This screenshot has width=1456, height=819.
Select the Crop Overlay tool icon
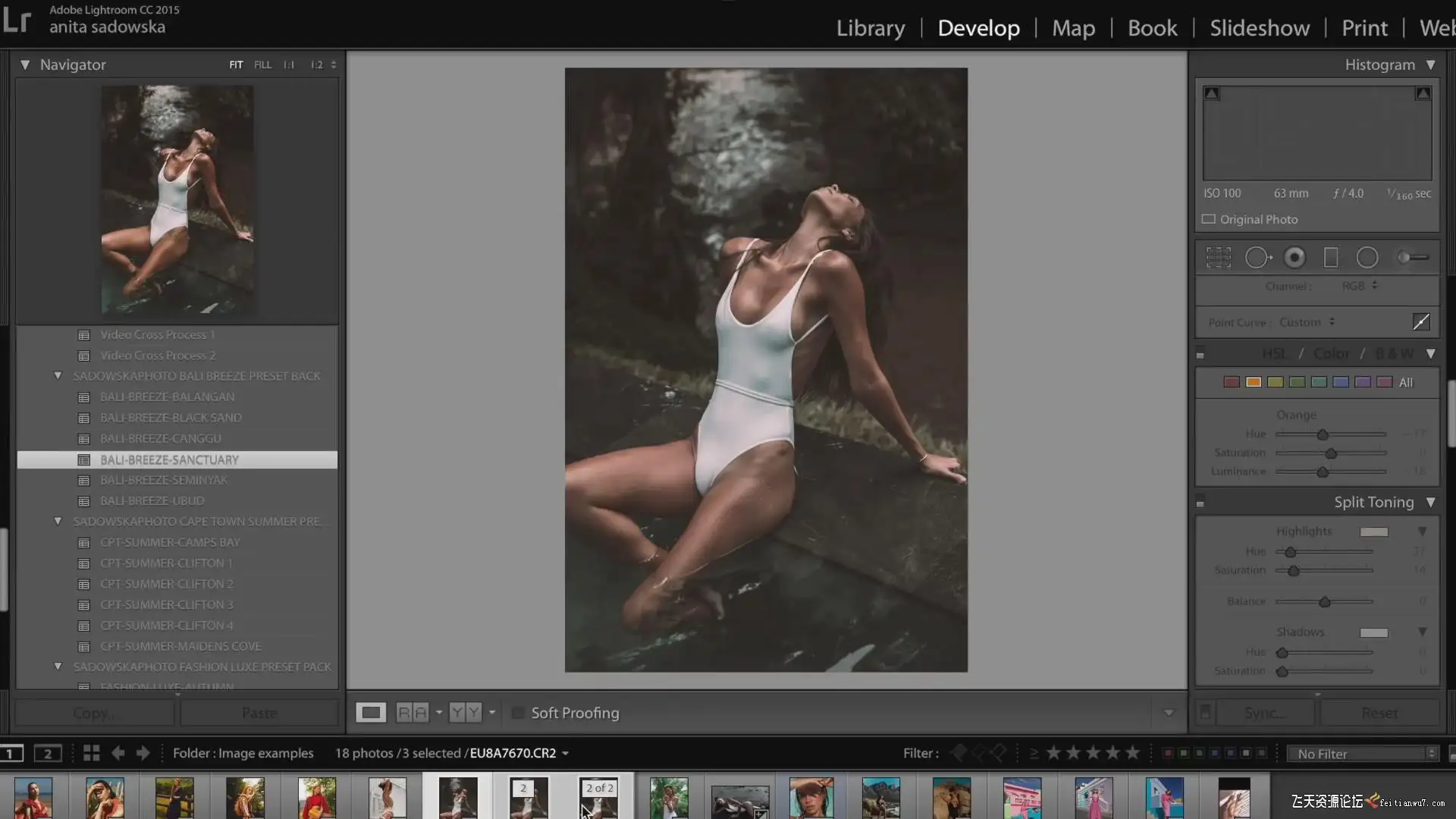point(1219,258)
